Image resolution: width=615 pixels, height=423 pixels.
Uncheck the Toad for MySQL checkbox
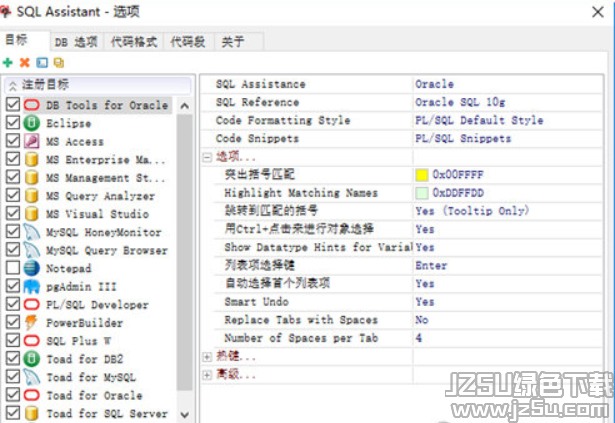click(13, 377)
